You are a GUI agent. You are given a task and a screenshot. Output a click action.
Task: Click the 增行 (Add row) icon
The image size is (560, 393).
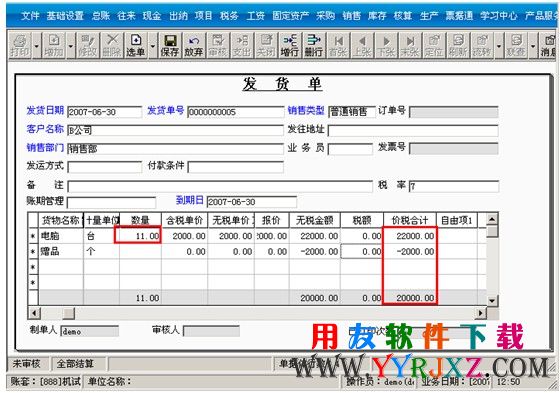click(290, 45)
